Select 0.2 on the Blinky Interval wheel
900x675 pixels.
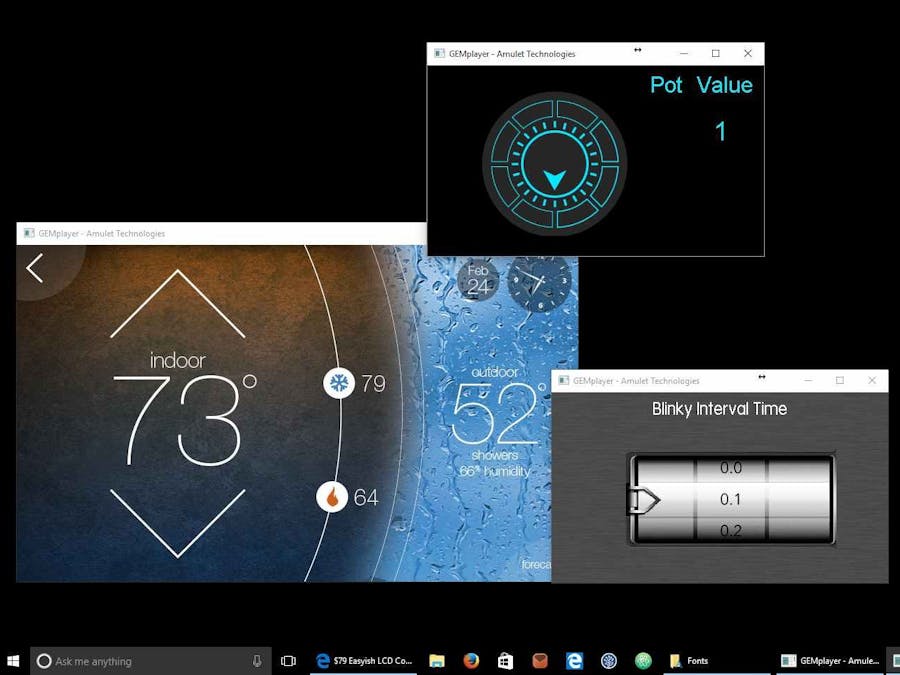(x=729, y=530)
